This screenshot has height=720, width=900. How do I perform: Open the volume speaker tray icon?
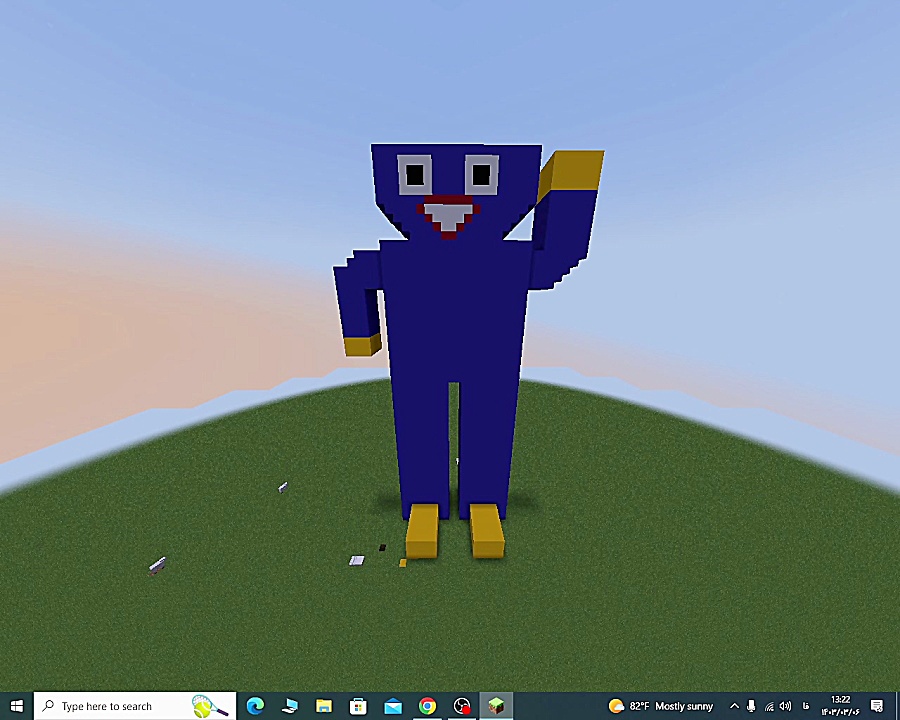pos(786,706)
